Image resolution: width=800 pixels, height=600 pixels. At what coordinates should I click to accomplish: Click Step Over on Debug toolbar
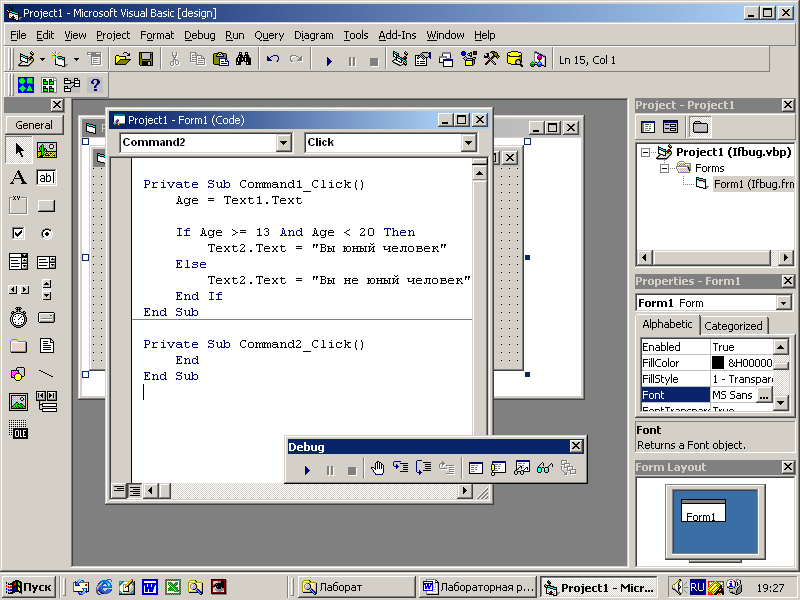pyautogui.click(x=423, y=468)
